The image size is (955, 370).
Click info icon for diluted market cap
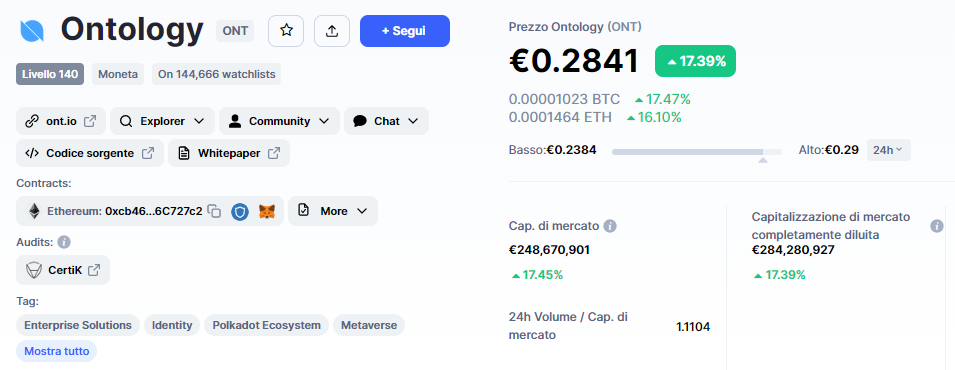coord(937,226)
